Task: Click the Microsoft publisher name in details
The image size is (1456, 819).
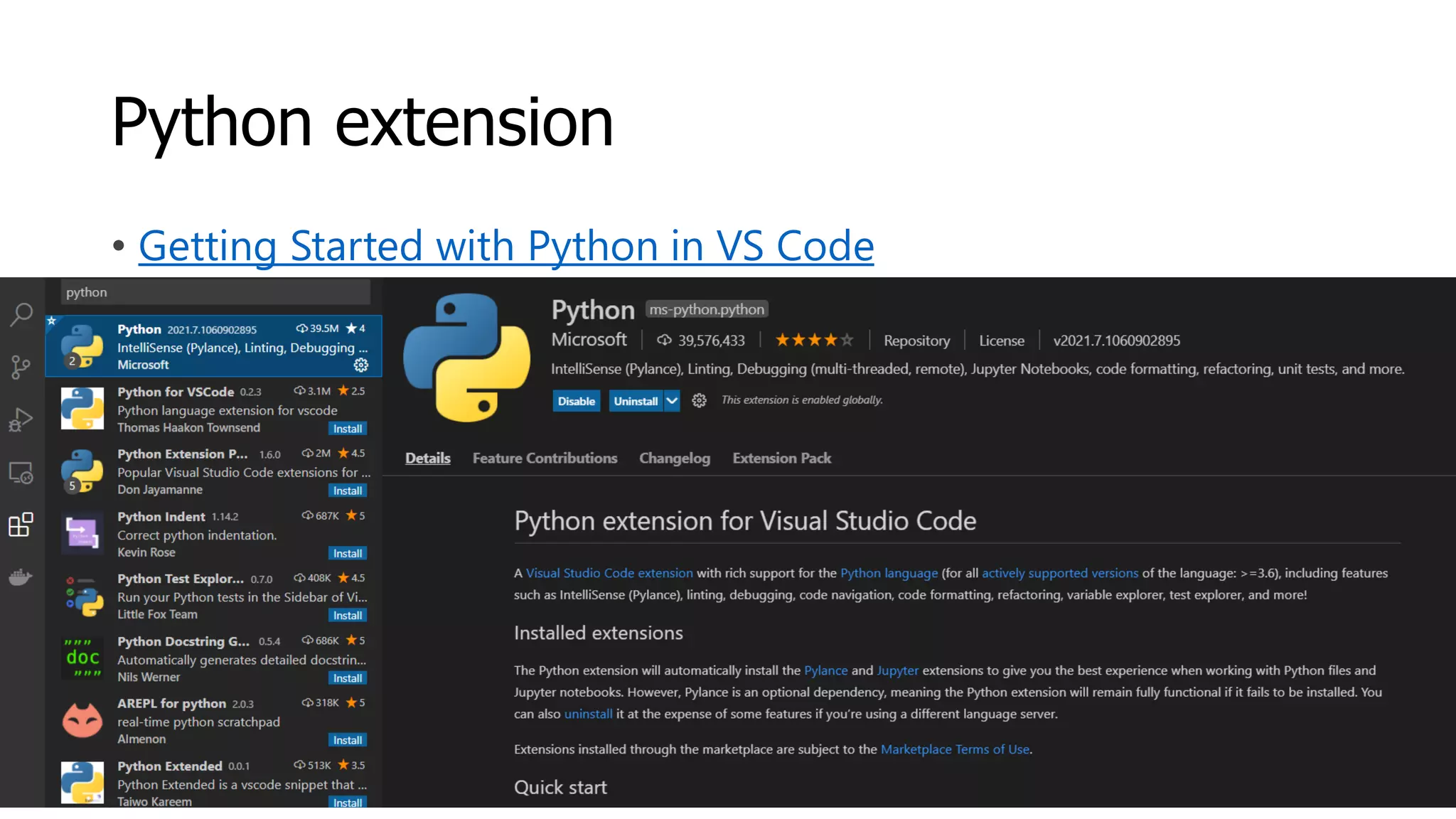Action: [589, 340]
